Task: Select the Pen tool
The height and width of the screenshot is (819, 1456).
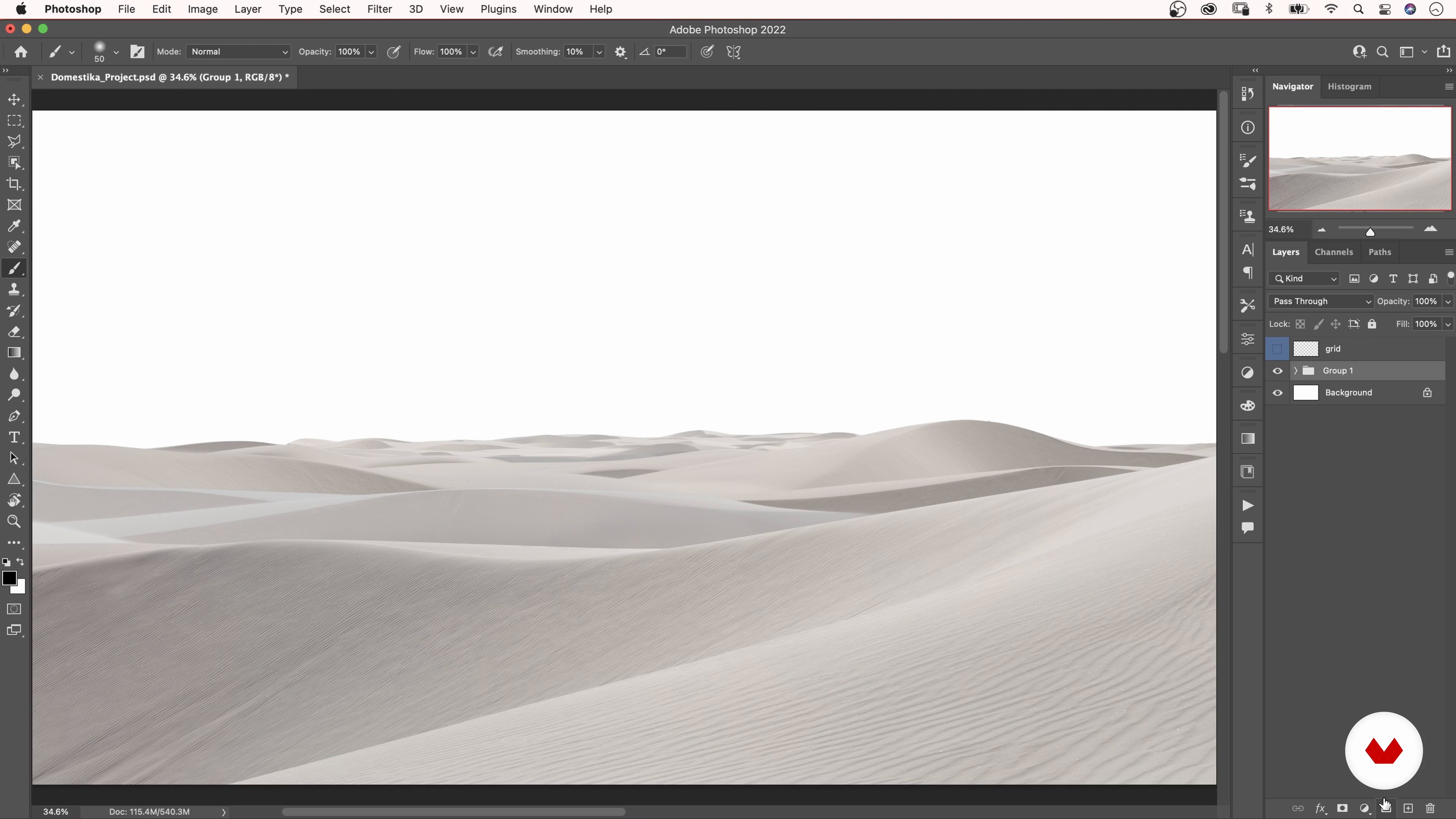Action: [x=14, y=416]
